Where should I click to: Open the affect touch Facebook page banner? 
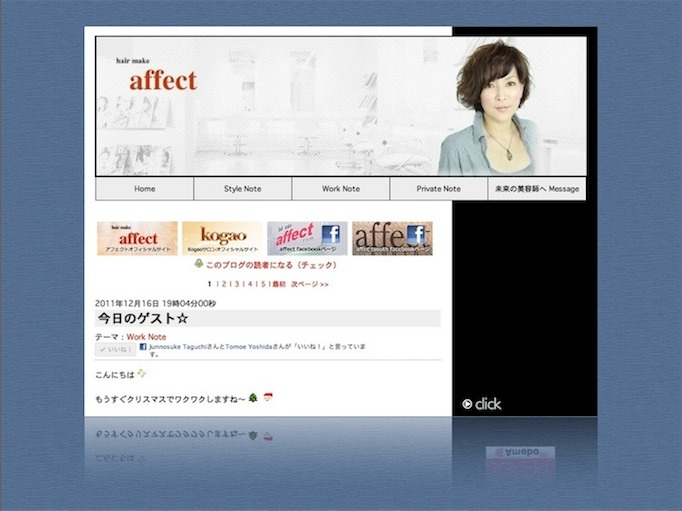pyautogui.click(x=392, y=239)
